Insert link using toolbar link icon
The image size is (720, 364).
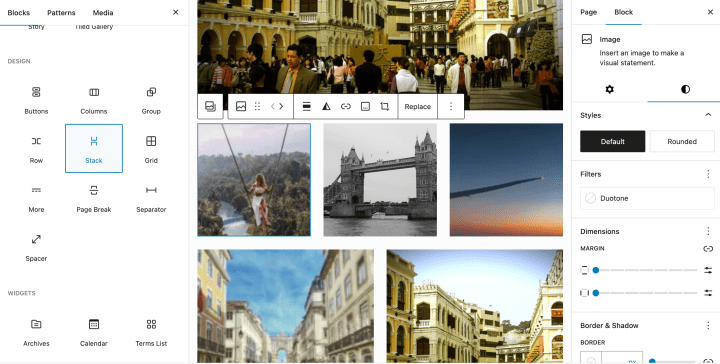coord(346,106)
